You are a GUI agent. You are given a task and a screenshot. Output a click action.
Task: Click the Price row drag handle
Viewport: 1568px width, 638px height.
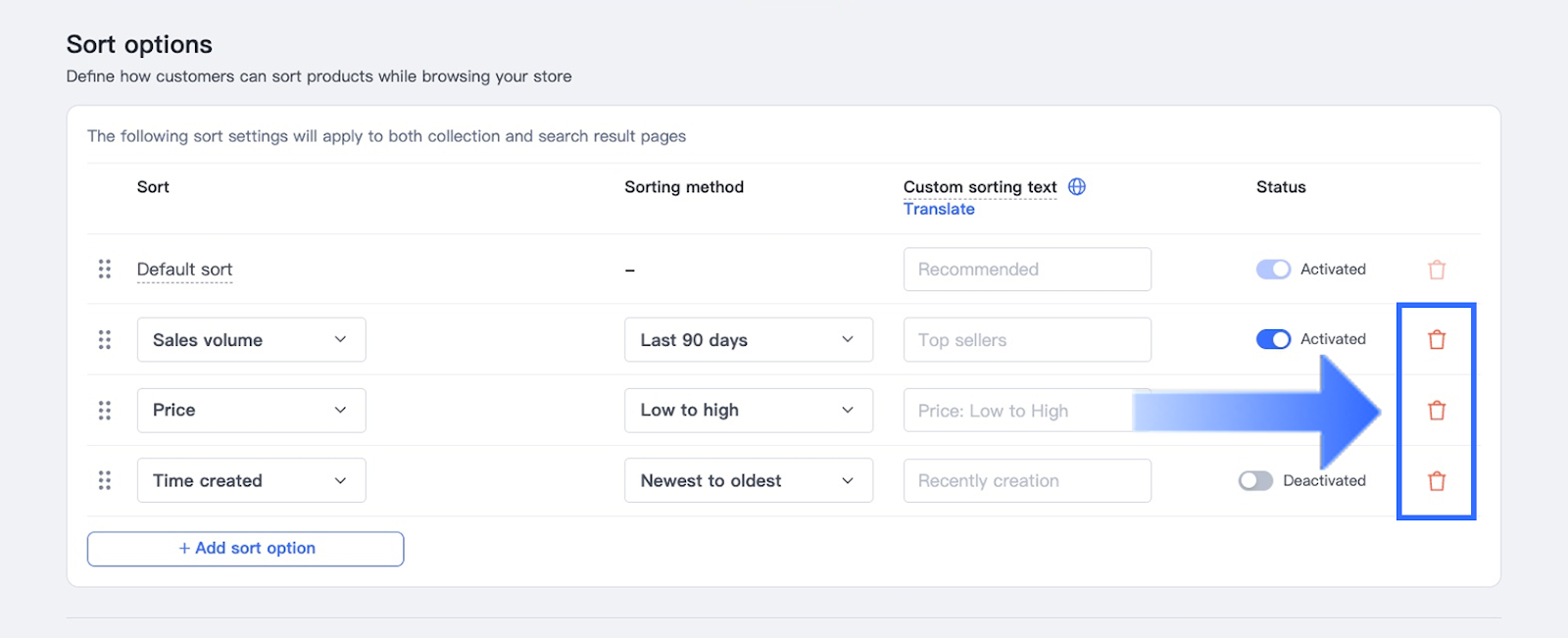coord(105,411)
